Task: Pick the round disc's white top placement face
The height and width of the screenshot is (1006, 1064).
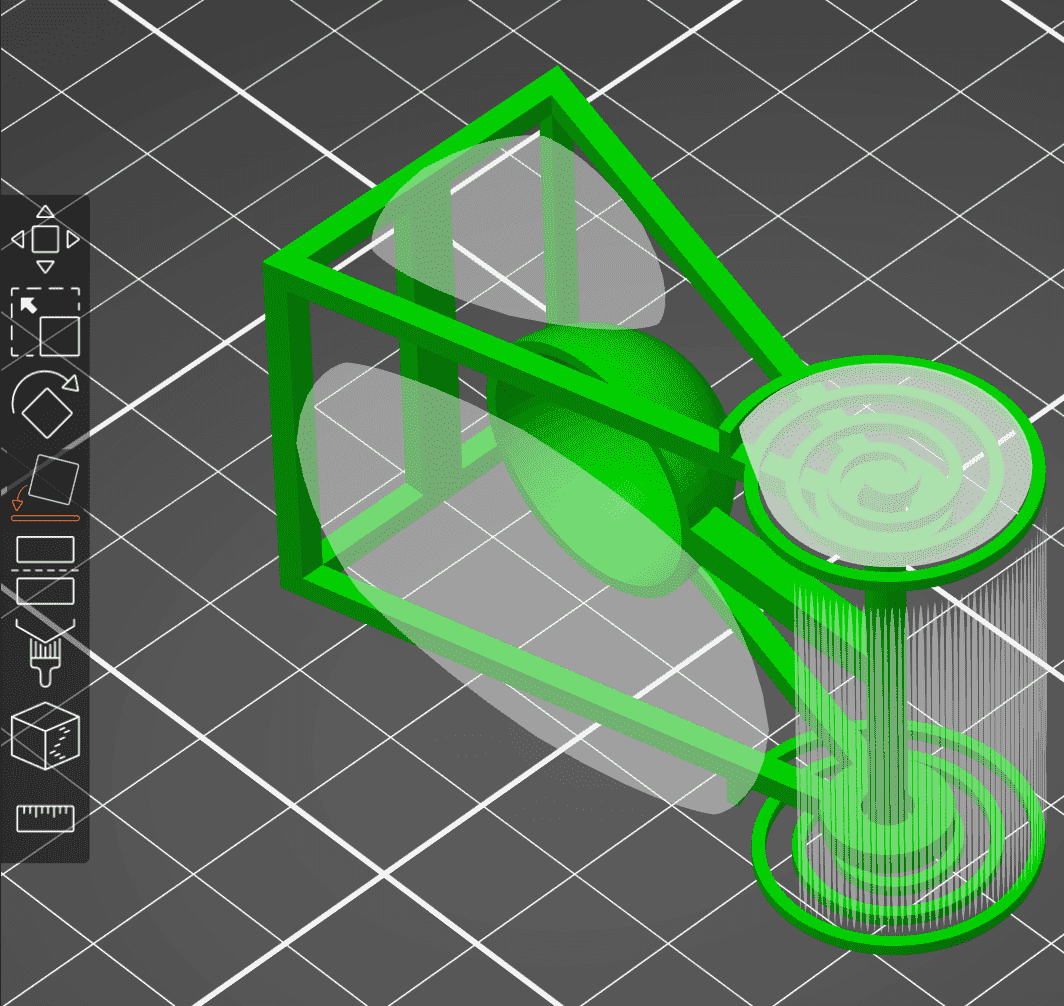Action: (x=885, y=465)
